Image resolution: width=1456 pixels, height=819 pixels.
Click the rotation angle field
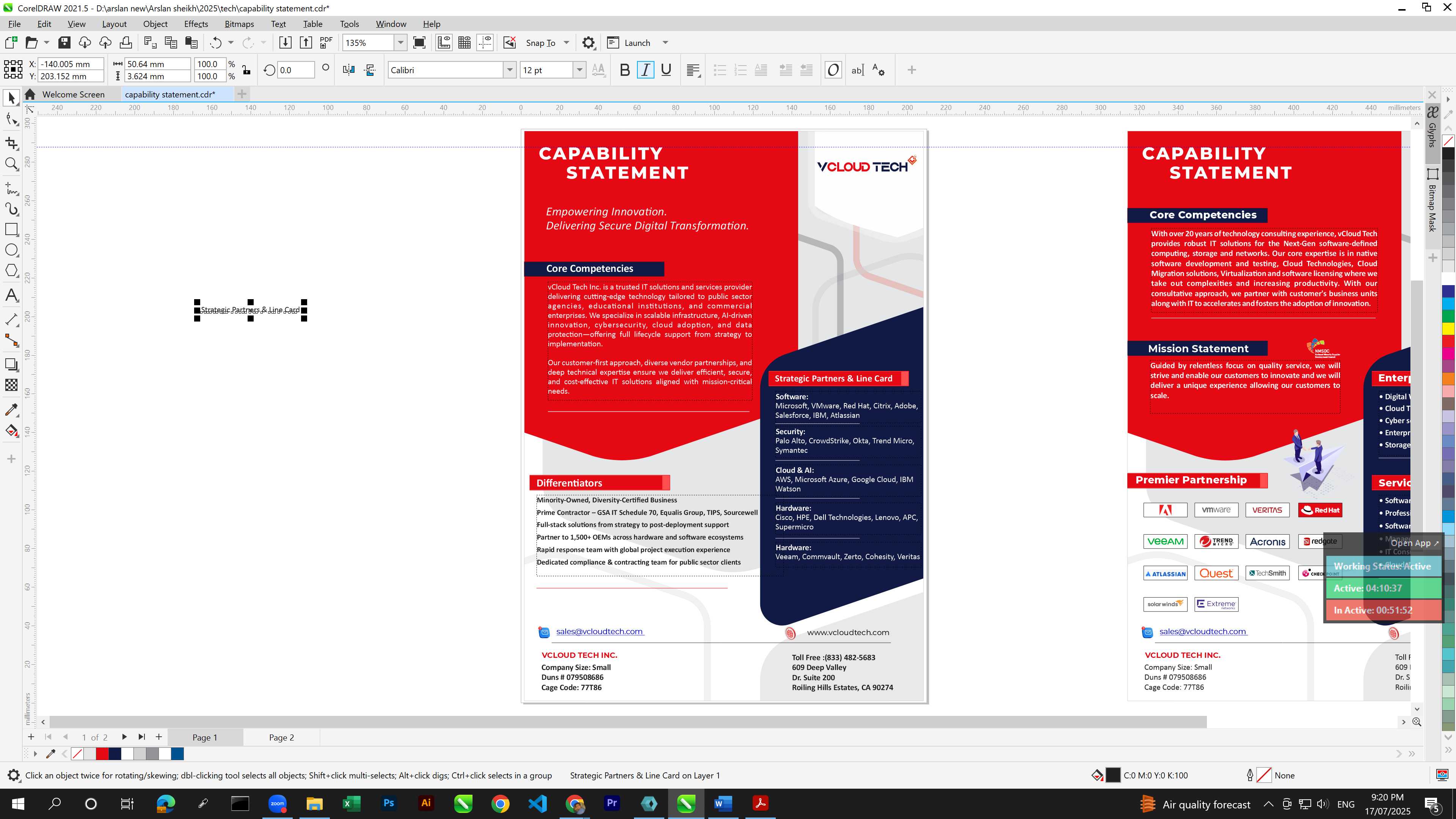click(296, 70)
